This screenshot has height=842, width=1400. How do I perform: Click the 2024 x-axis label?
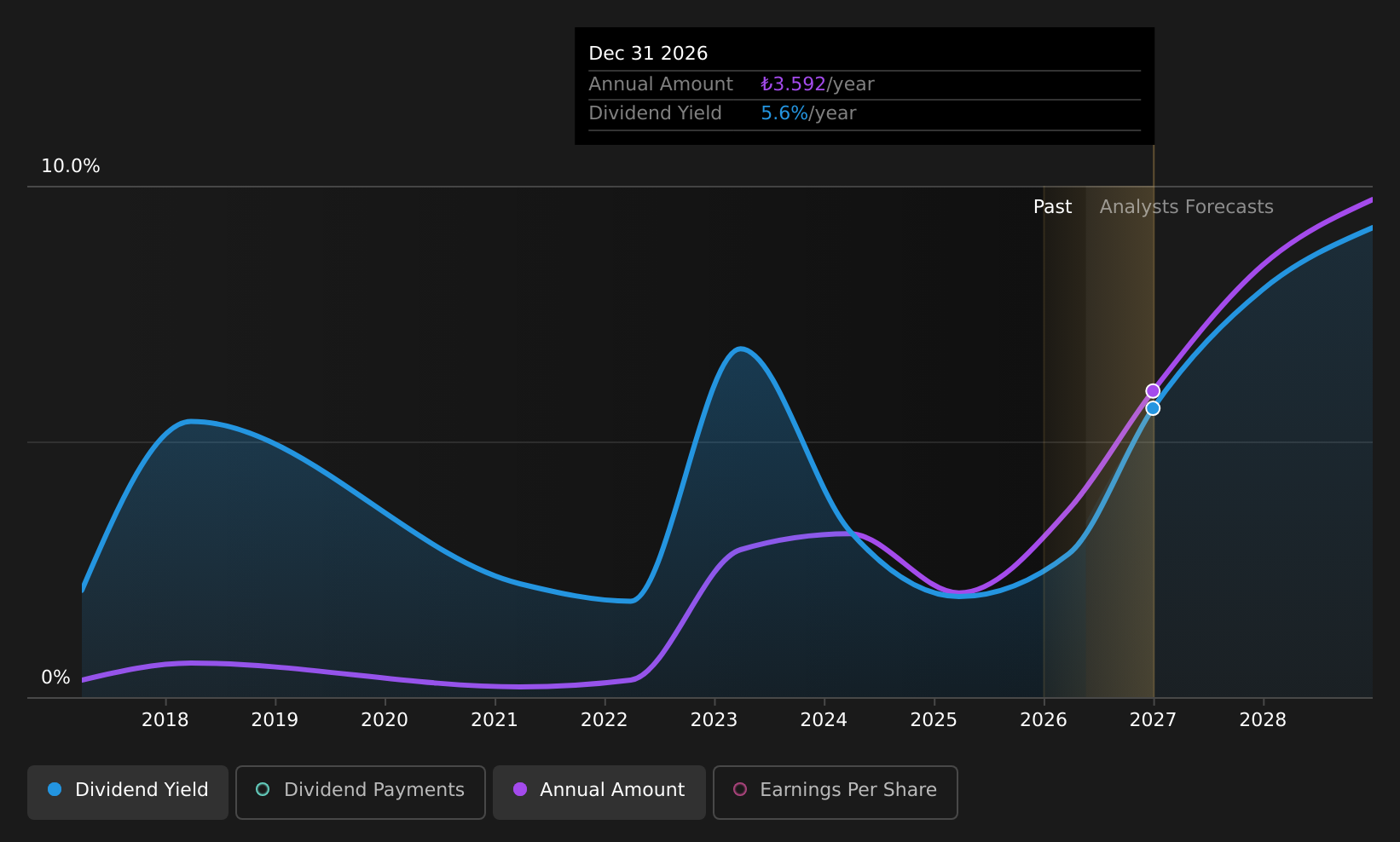824,720
